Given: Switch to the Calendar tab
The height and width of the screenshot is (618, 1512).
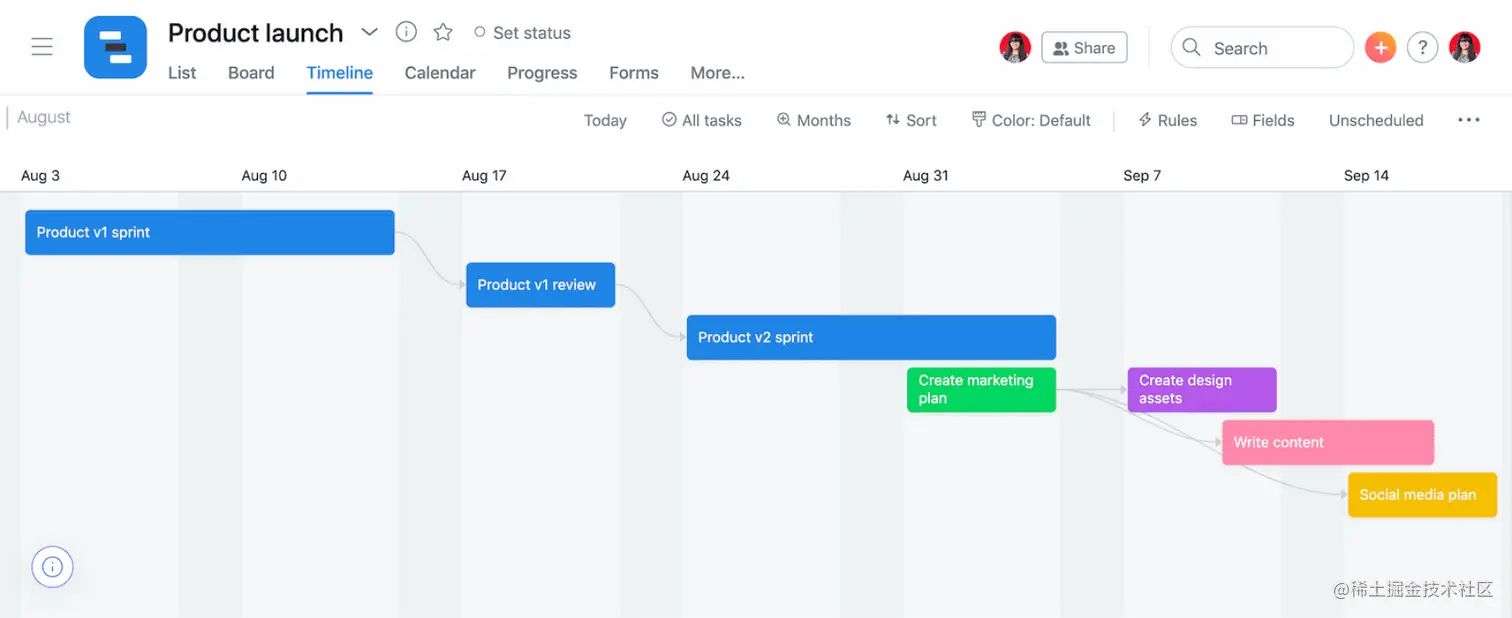Looking at the screenshot, I should (x=439, y=72).
